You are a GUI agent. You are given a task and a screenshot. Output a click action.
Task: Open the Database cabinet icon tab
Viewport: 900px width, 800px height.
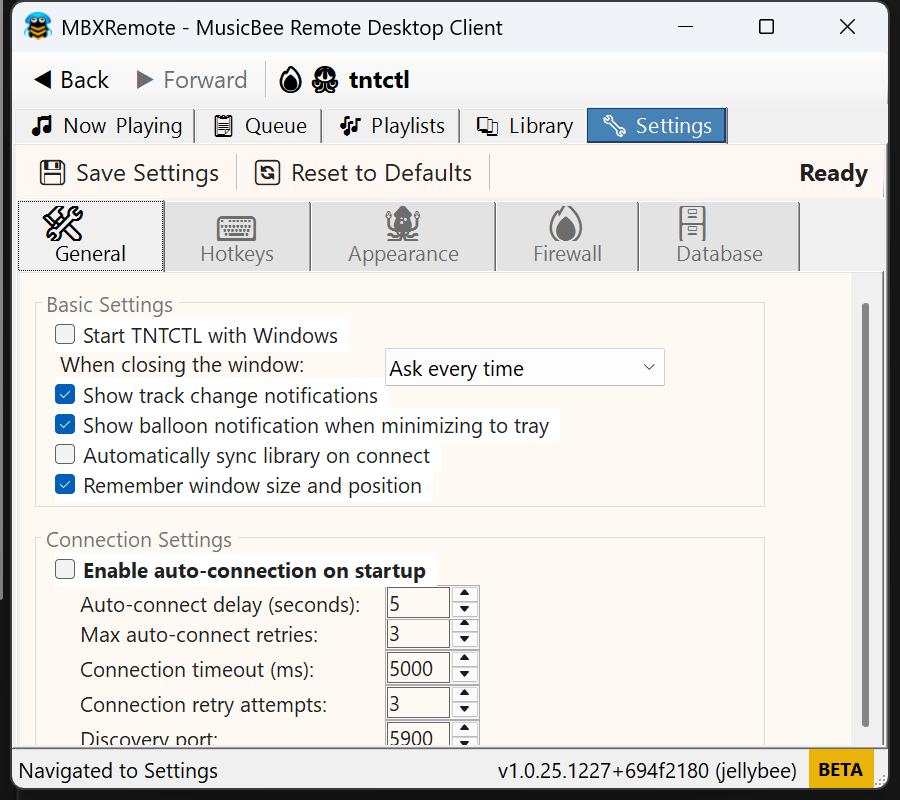(x=719, y=236)
